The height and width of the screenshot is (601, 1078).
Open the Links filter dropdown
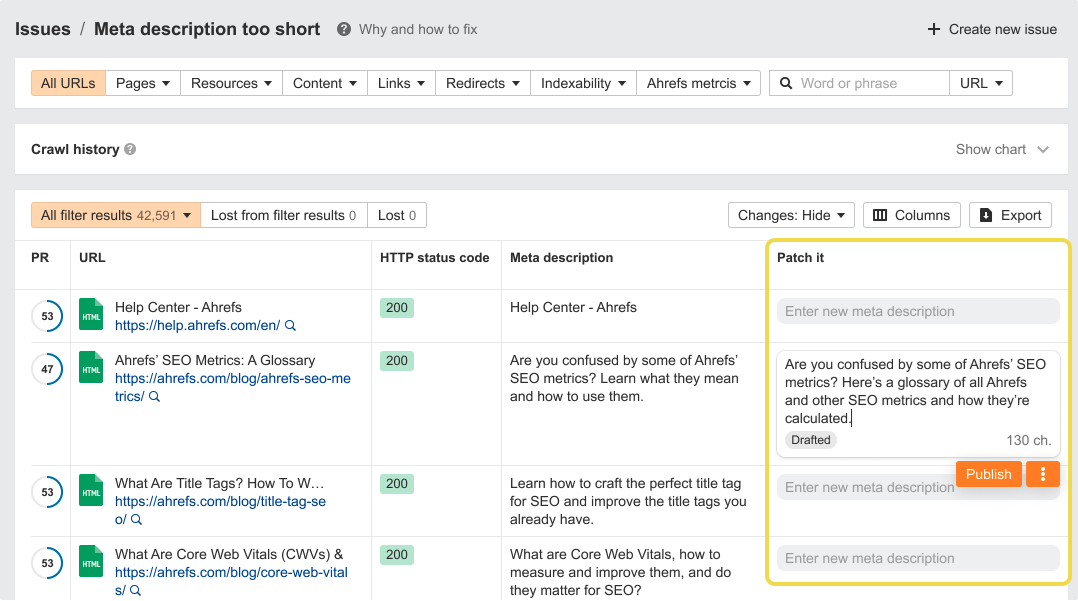click(402, 83)
